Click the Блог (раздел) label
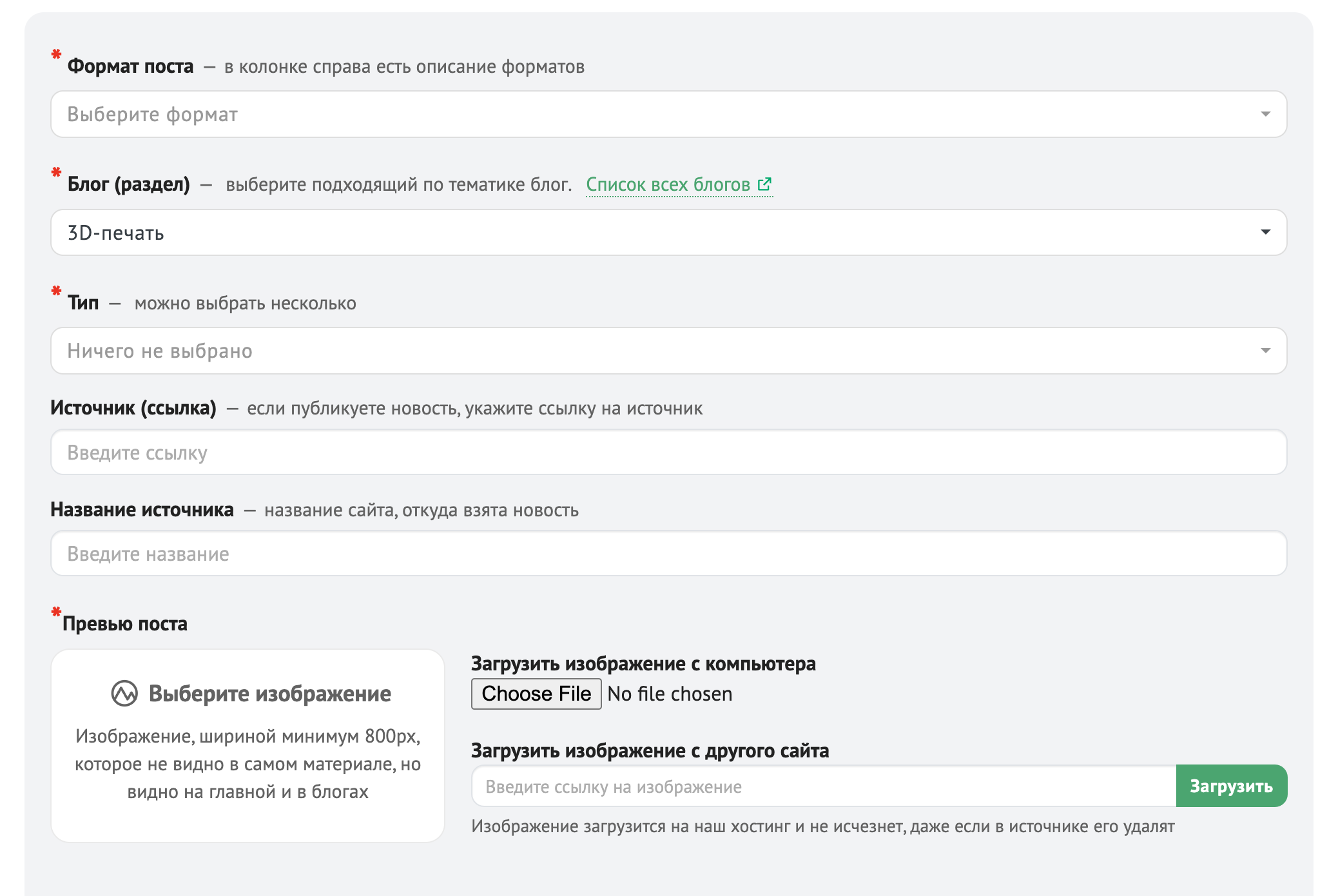This screenshot has height=896, width=1338. click(x=128, y=184)
